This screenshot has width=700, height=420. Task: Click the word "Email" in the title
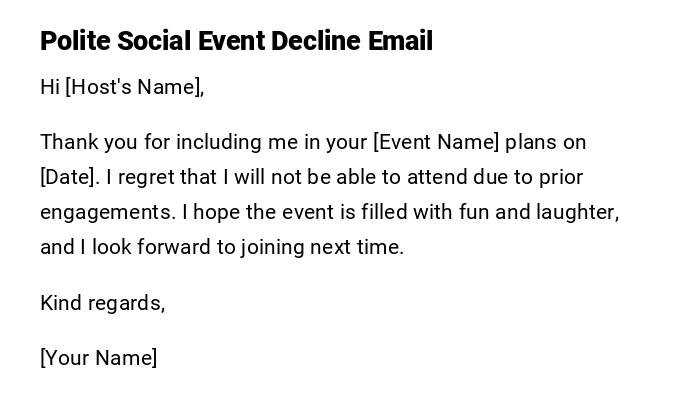[401, 41]
